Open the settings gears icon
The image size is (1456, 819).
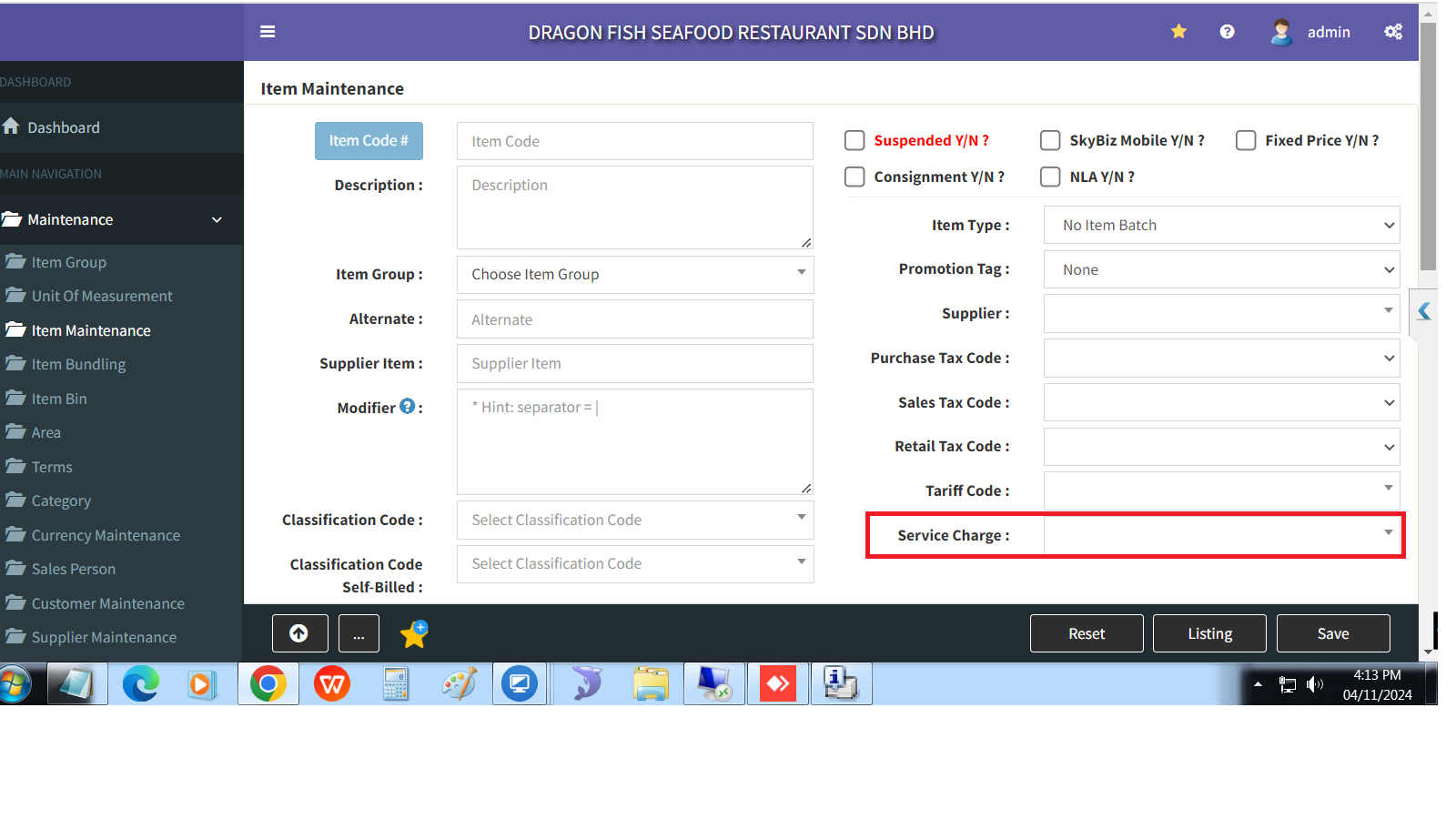tap(1392, 32)
